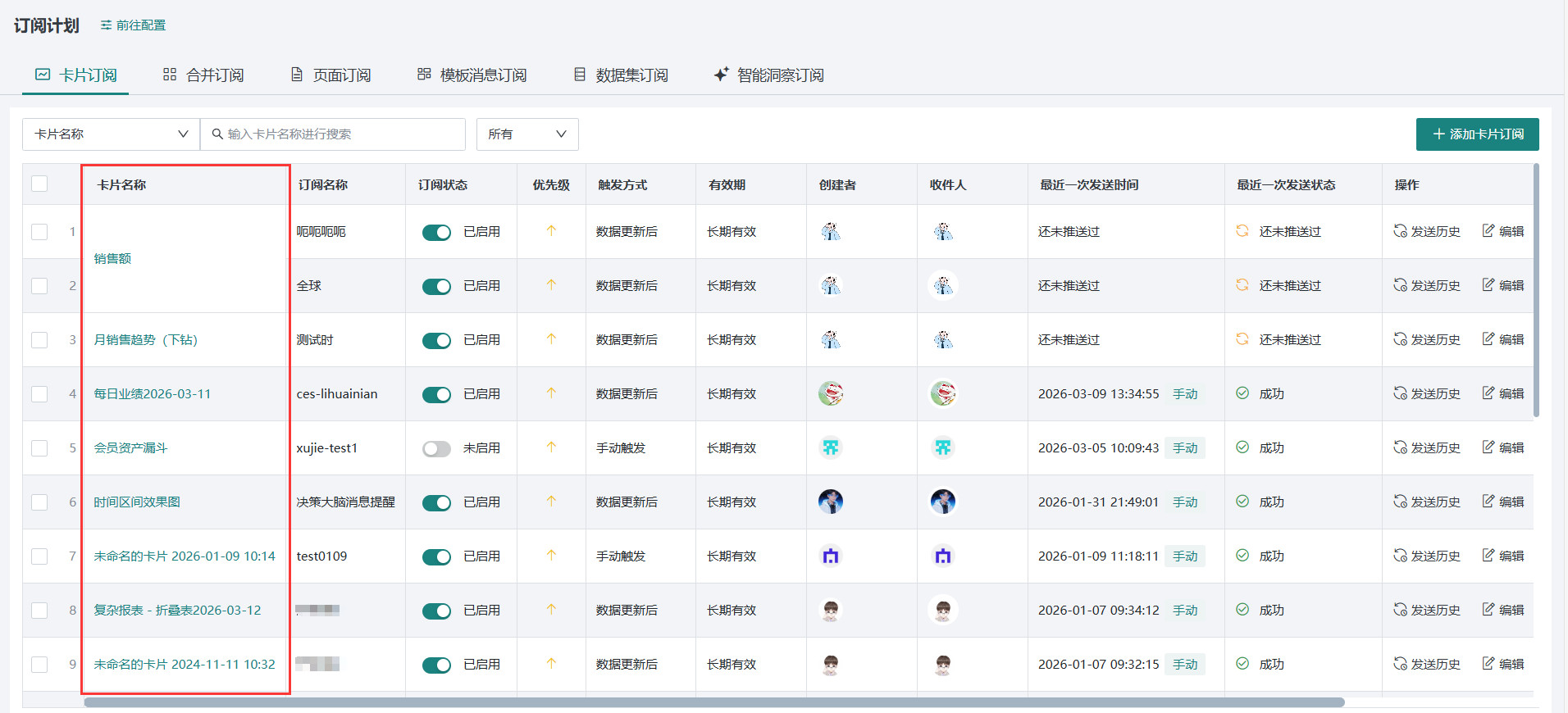Click the 添加卡片订阅 button
The height and width of the screenshot is (713, 1568).
1477,134
